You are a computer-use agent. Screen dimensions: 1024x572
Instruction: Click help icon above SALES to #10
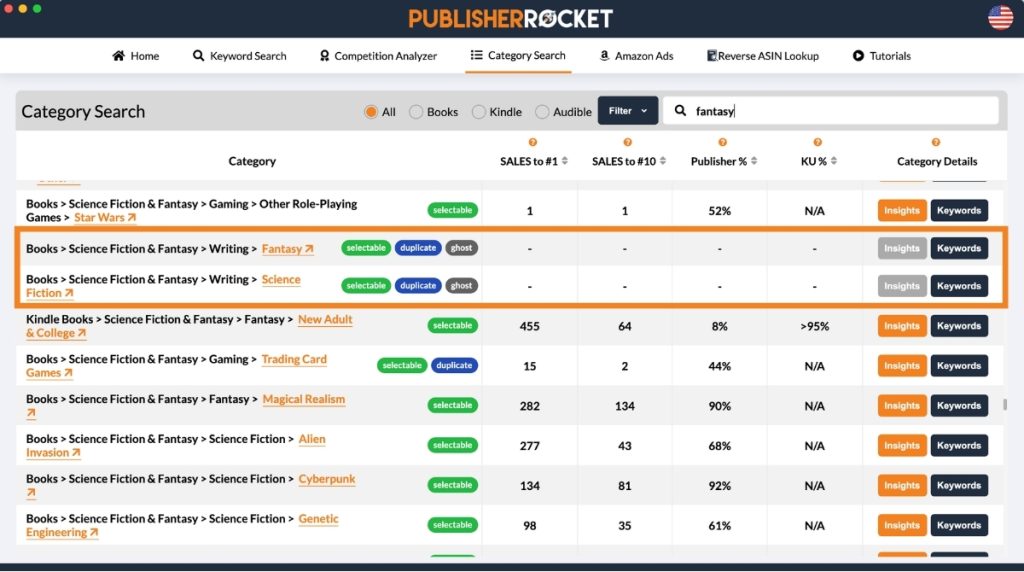point(627,143)
